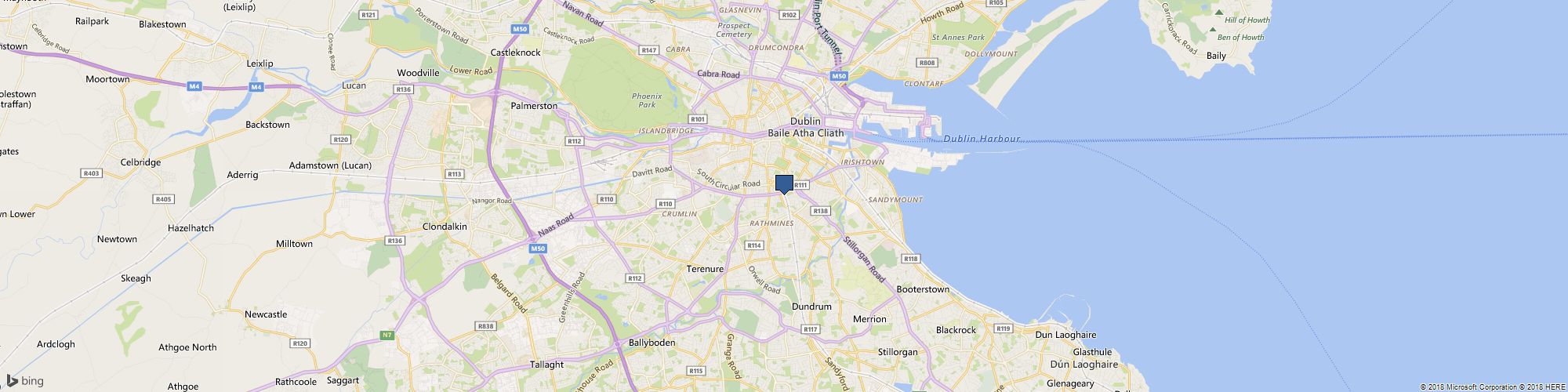Click the R111 road badge
The width and height of the screenshot is (1568, 392).
800,186
